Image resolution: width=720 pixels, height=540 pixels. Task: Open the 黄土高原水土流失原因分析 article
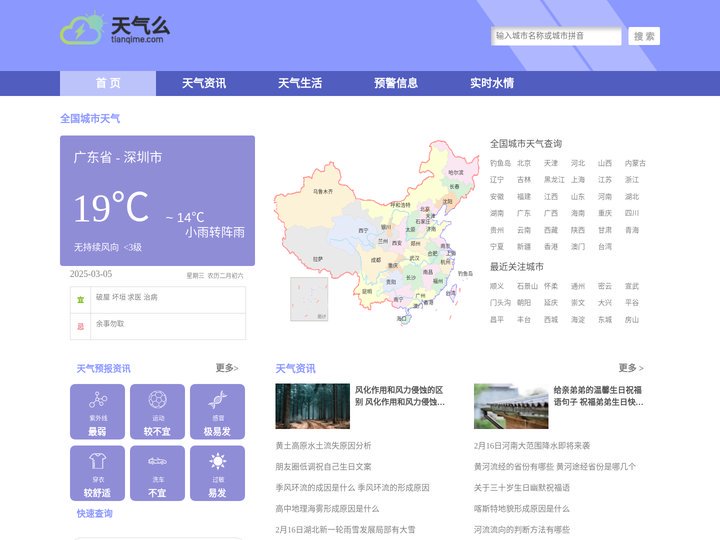(x=323, y=445)
